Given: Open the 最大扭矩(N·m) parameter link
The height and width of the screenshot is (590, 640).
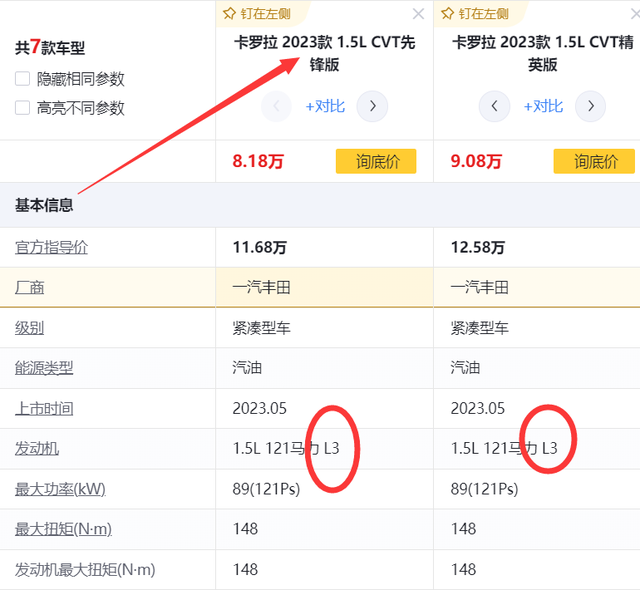Looking at the screenshot, I should pos(63,529).
